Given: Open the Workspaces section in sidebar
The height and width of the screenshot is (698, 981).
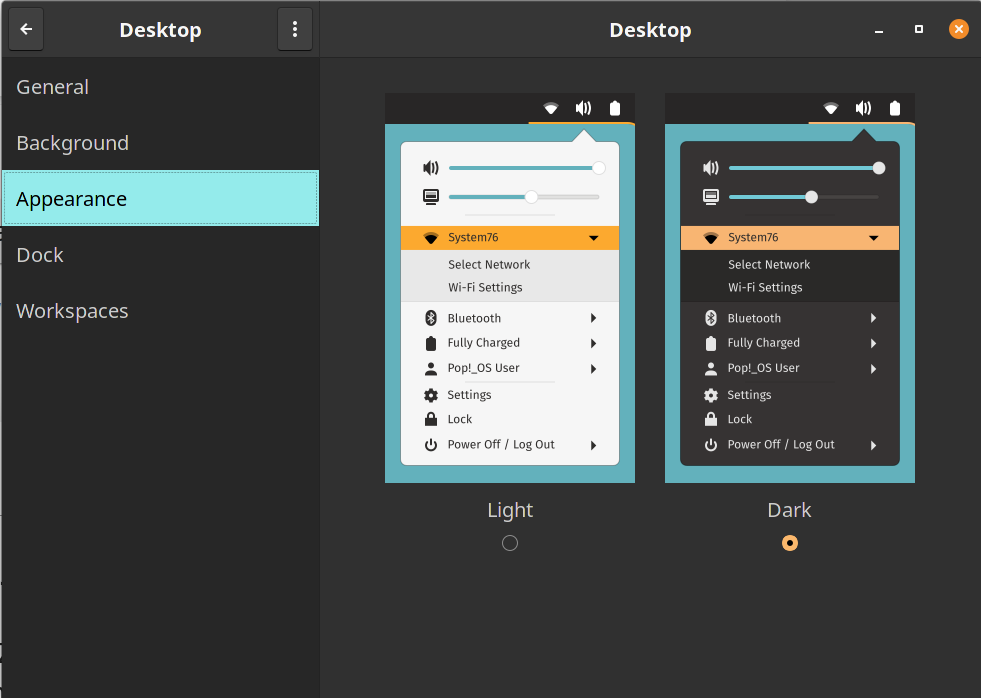Looking at the screenshot, I should tap(73, 311).
